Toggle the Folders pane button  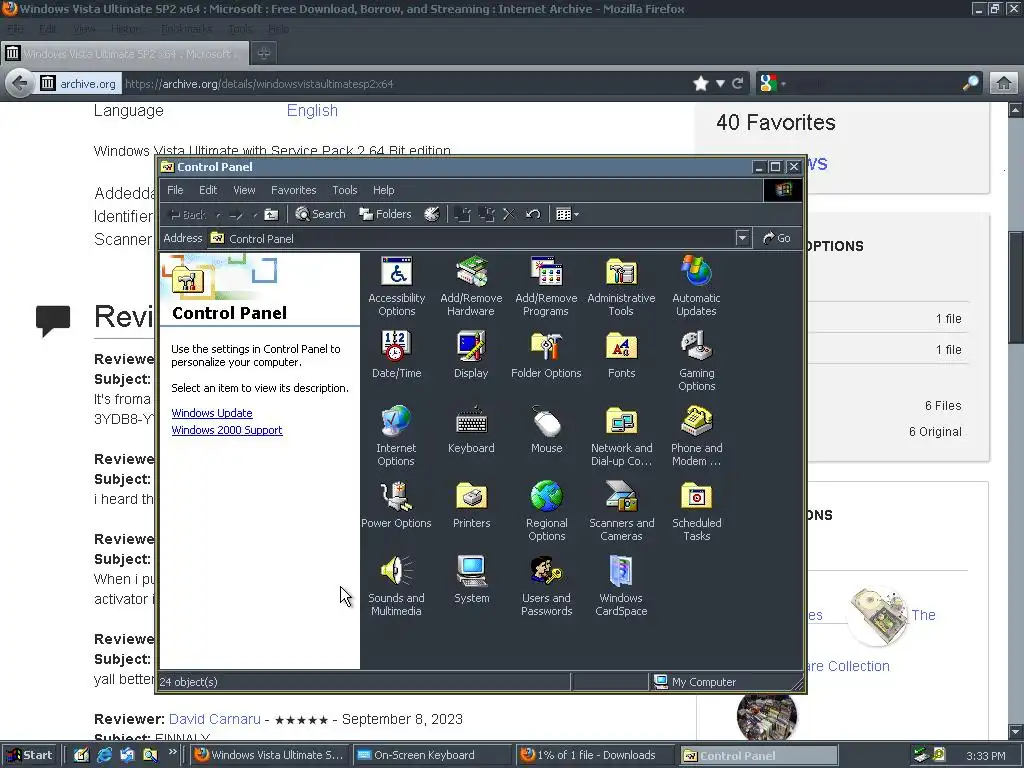pos(385,214)
